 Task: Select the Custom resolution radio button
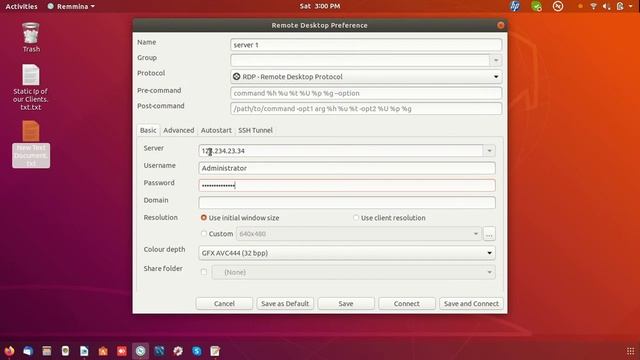click(x=204, y=233)
